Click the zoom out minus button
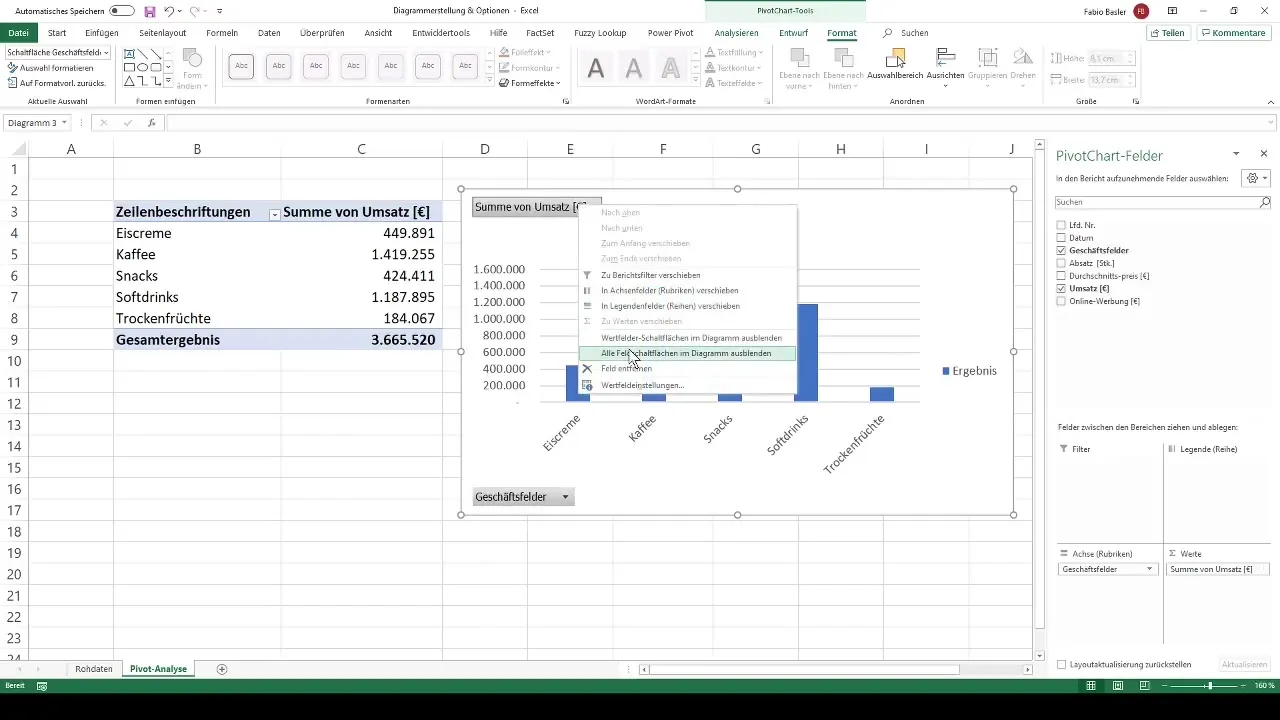Image resolution: width=1280 pixels, height=720 pixels. click(1164, 686)
